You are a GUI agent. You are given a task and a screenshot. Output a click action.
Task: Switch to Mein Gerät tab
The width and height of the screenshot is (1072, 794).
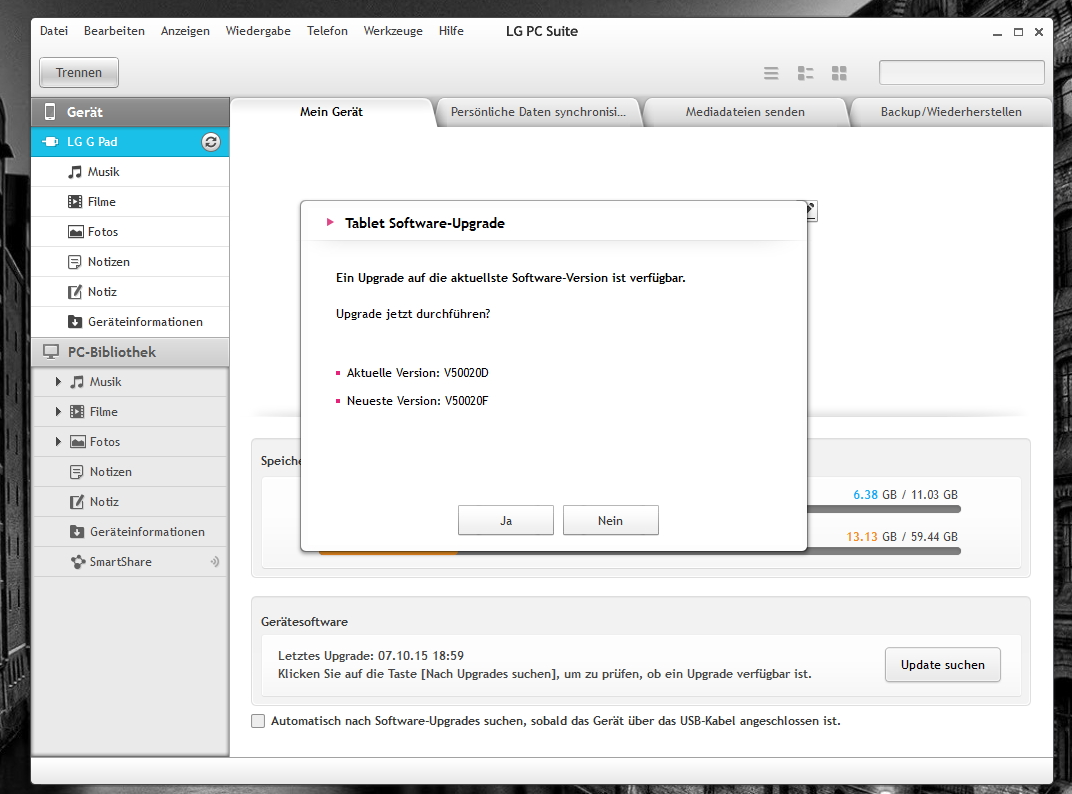pyautogui.click(x=332, y=112)
